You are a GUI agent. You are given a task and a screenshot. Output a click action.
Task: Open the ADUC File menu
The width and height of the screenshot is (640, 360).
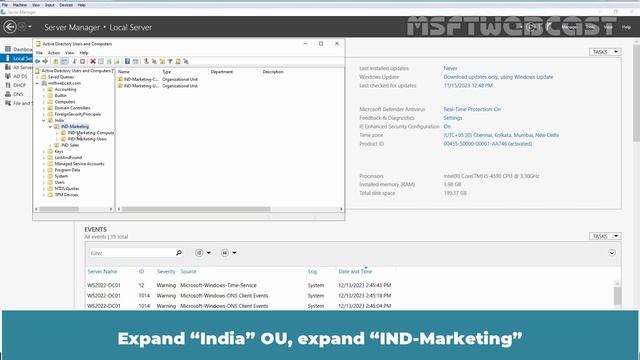click(39, 53)
